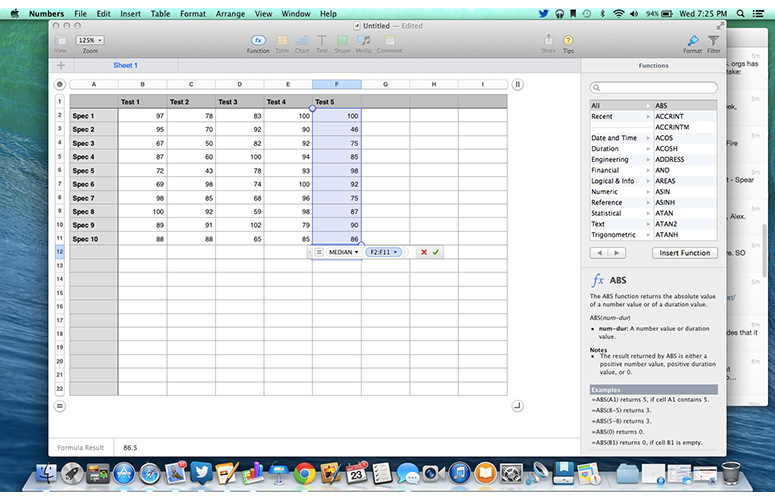
Task: Open the Filter panel
Action: coord(713,43)
